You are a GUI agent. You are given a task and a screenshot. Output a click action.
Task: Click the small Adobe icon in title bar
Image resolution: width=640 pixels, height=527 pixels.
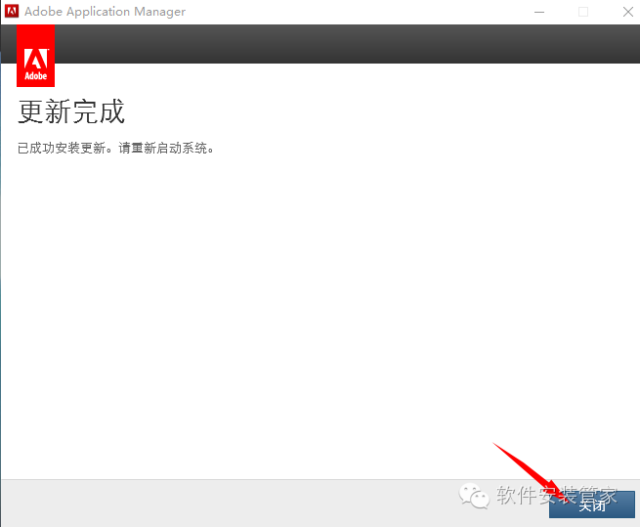tap(13, 12)
